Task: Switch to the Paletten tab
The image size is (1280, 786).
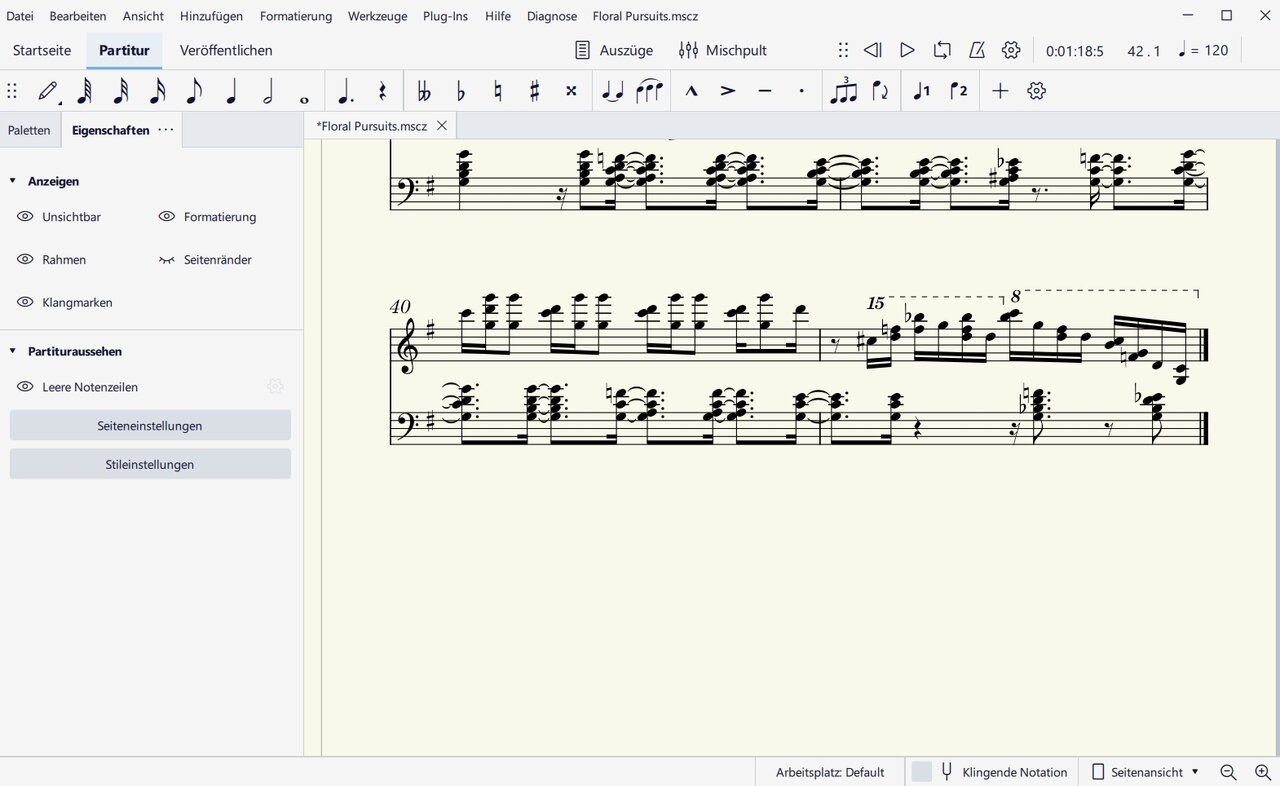Action: (x=29, y=130)
